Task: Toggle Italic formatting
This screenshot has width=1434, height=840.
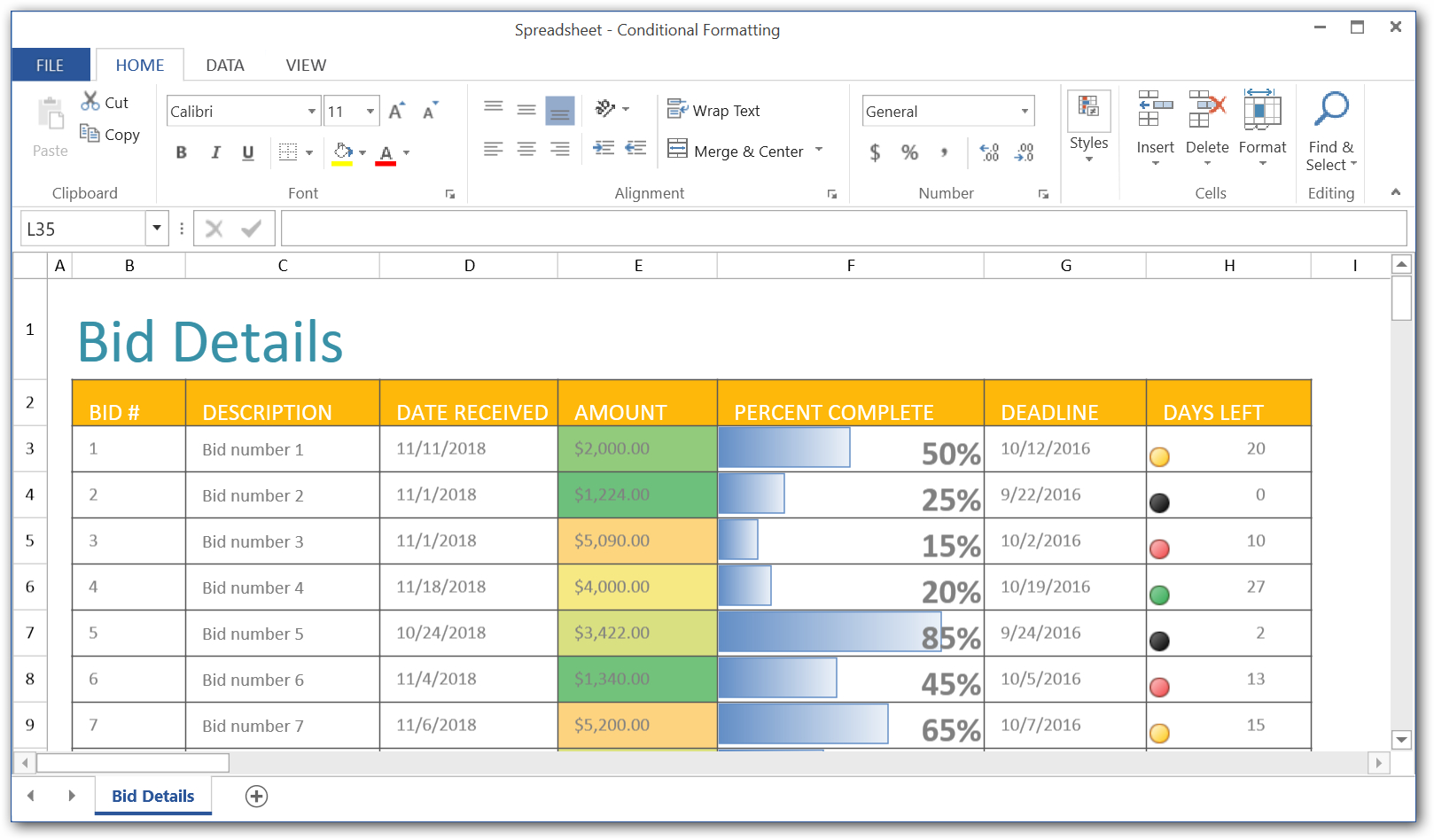Action: (215, 152)
